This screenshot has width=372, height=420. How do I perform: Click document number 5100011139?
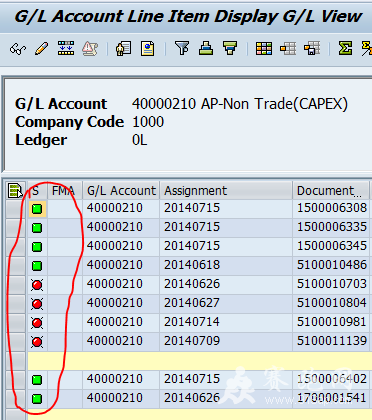tap(332, 341)
